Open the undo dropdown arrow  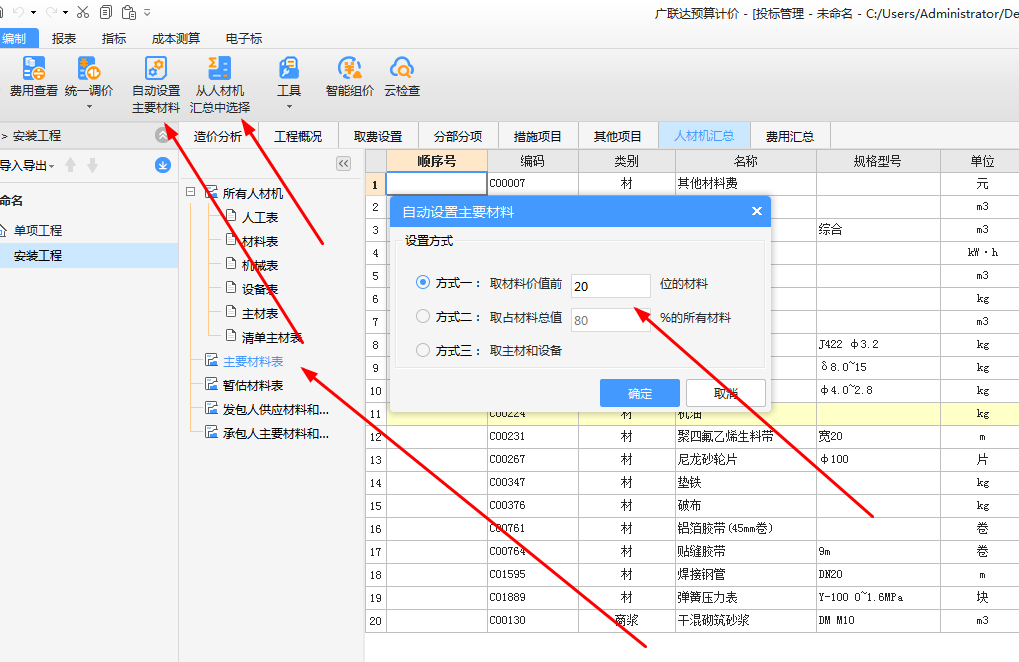tap(33, 12)
